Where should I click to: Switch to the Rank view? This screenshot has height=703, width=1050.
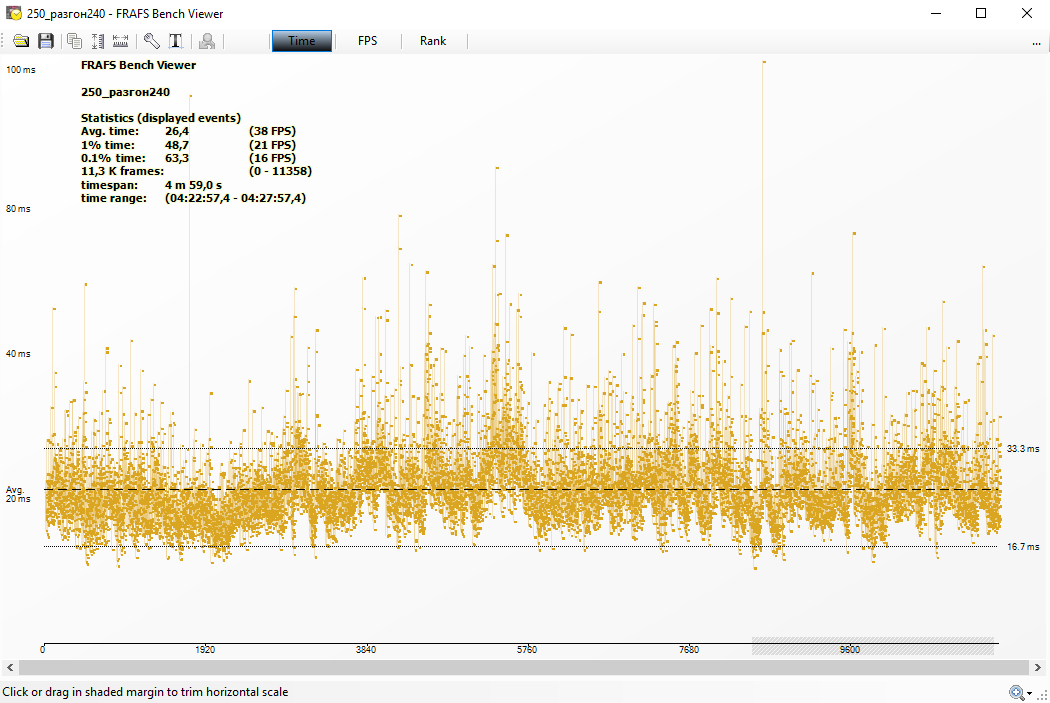[433, 41]
